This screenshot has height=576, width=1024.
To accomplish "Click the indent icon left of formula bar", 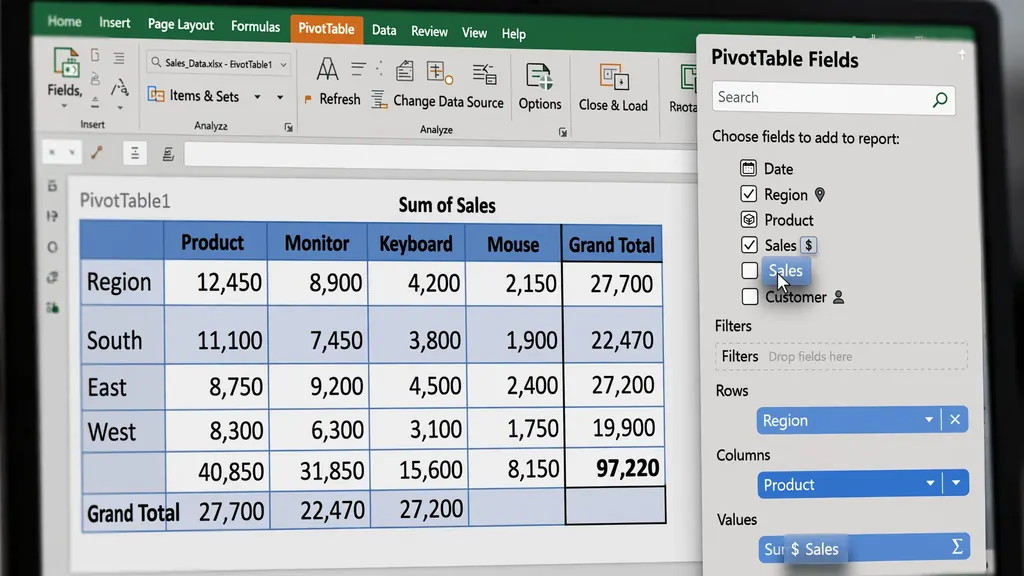I will tap(168, 154).
